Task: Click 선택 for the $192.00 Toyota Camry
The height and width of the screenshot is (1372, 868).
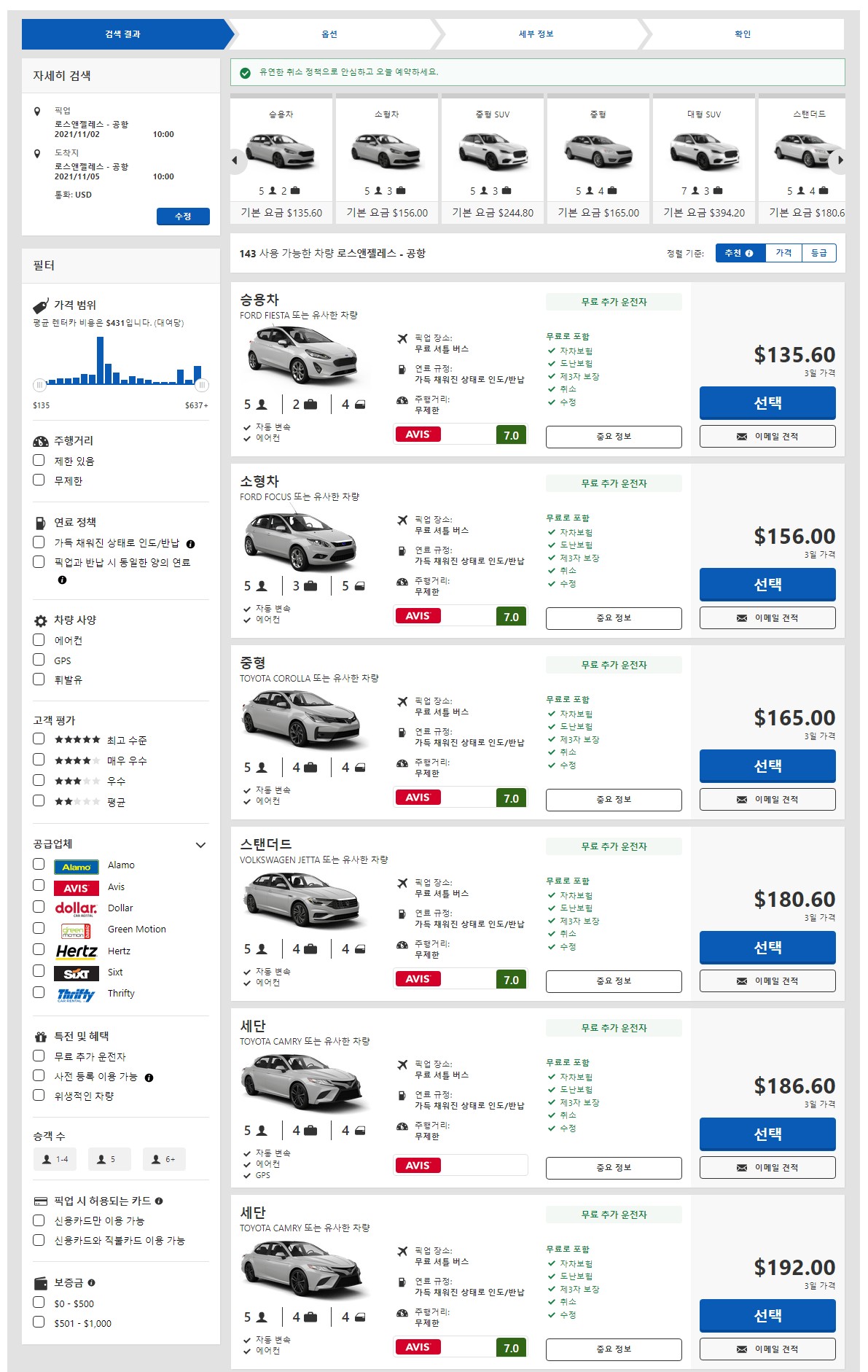Action: click(x=767, y=1315)
